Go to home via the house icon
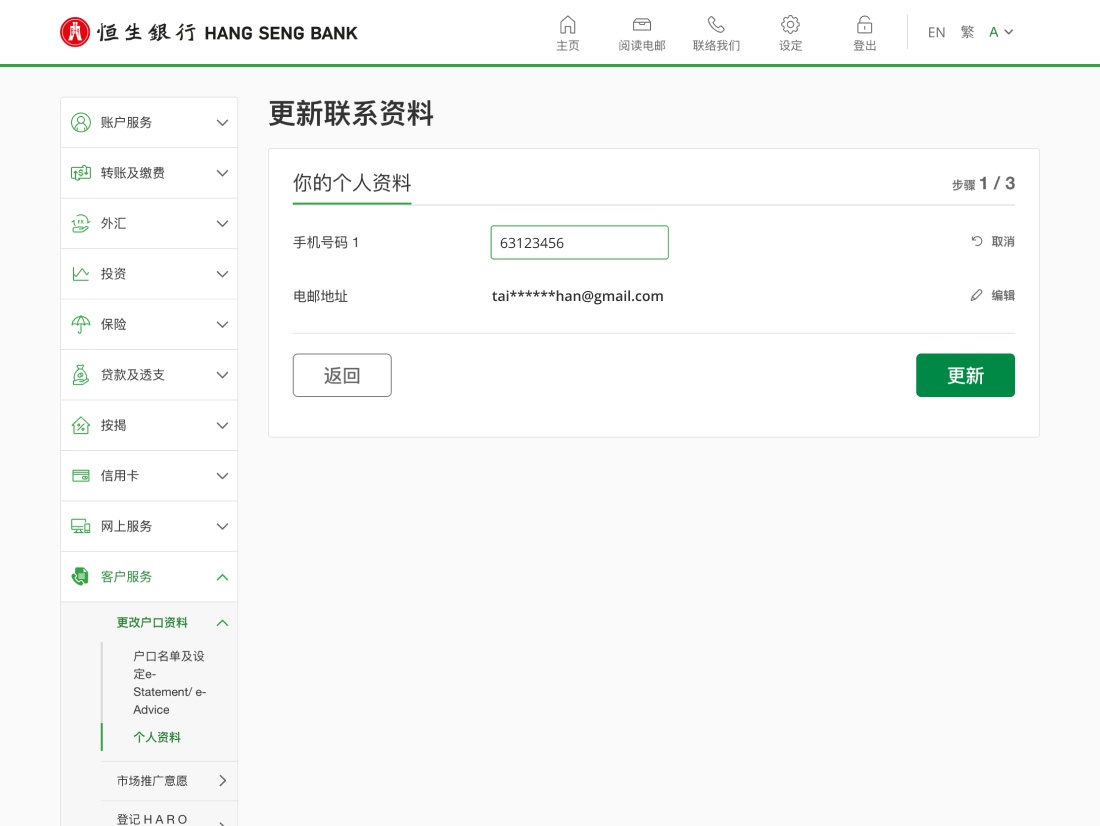This screenshot has width=1100, height=826. (568, 25)
